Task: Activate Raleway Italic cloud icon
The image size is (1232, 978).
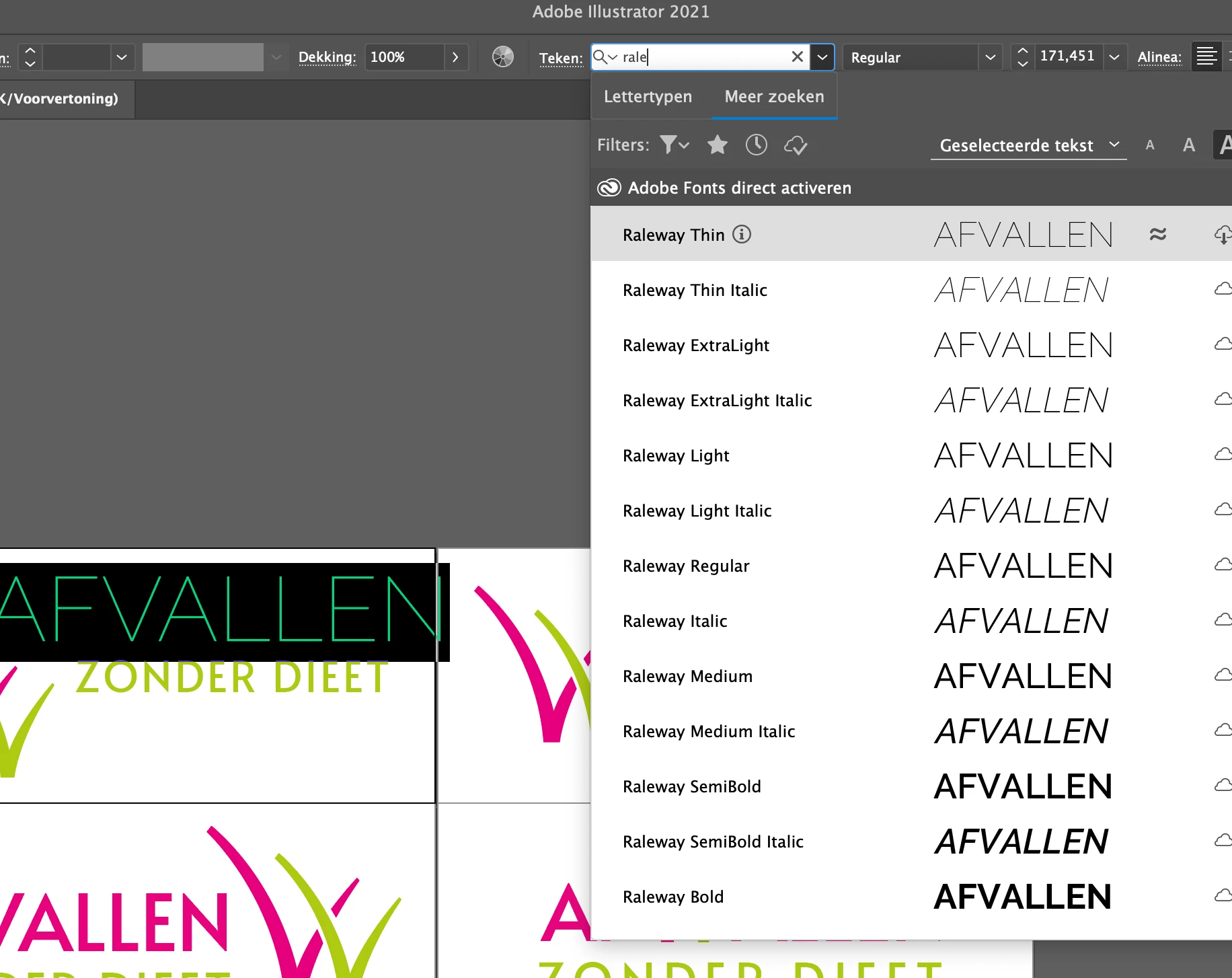Action: point(1223,620)
